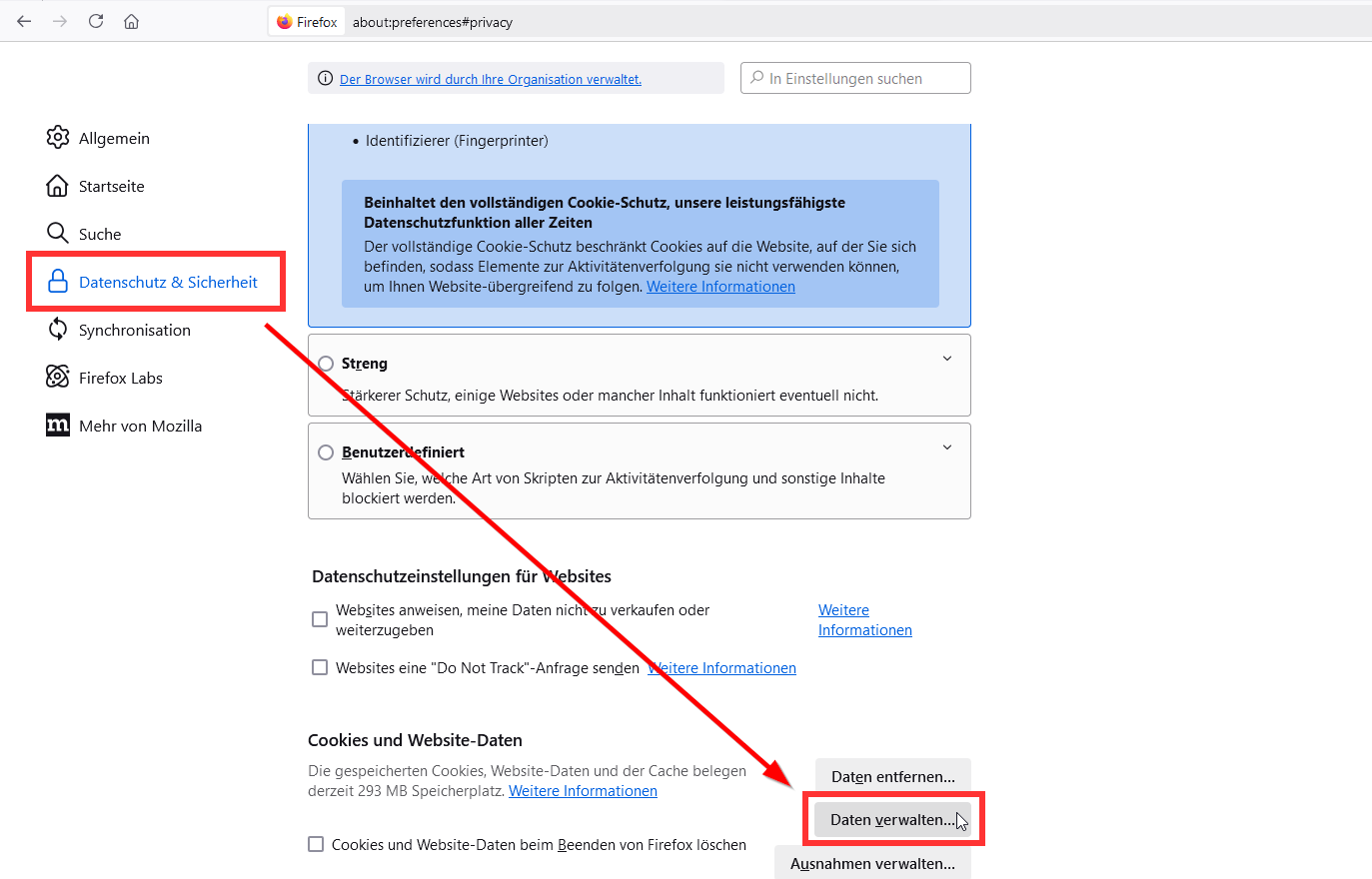The image size is (1372, 879).
Task: Click the Mozilla 'm' logo icon
Action: [x=58, y=426]
